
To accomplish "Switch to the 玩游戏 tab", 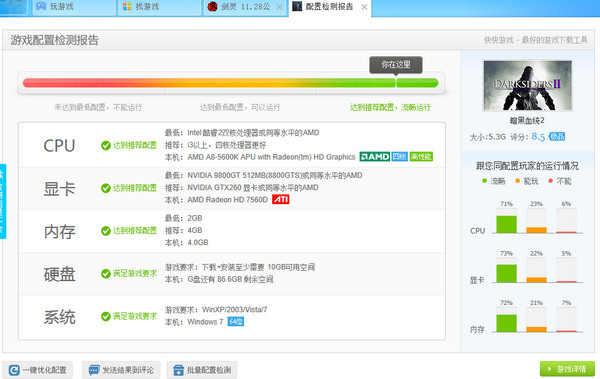I will (74, 7).
